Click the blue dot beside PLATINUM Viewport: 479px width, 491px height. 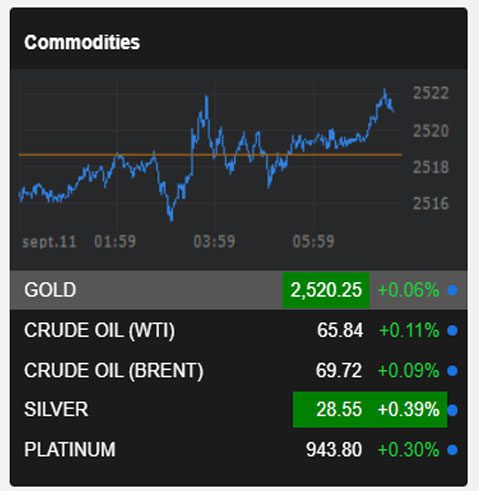[x=452, y=450]
